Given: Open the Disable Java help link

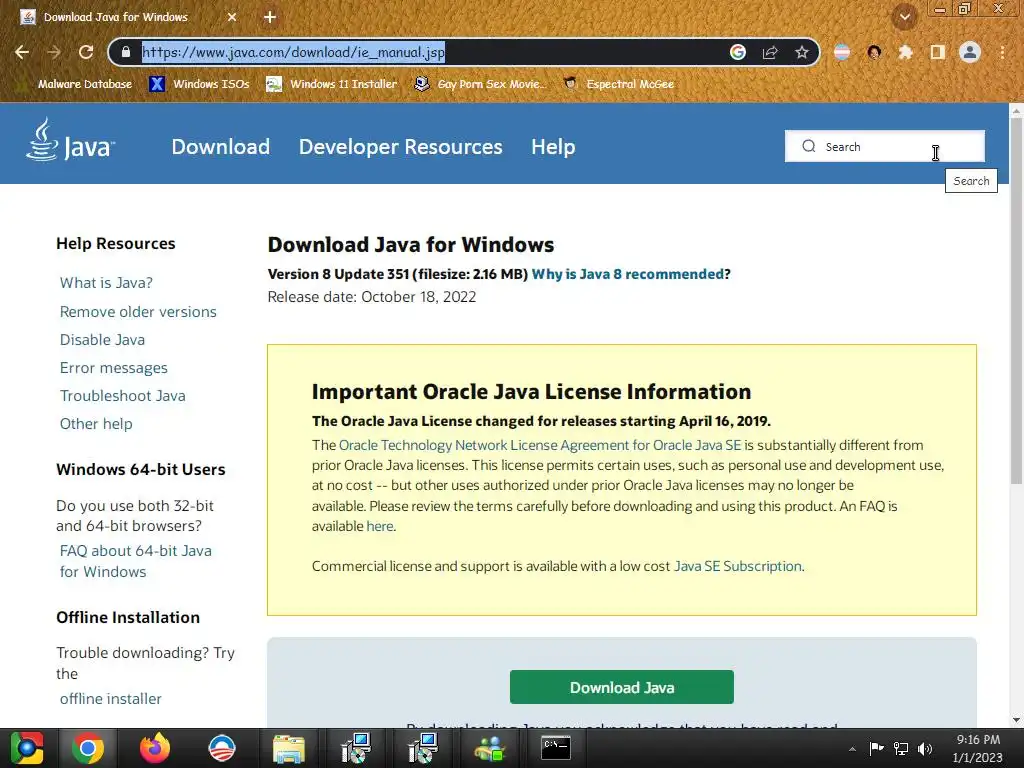Looking at the screenshot, I should point(103,340).
